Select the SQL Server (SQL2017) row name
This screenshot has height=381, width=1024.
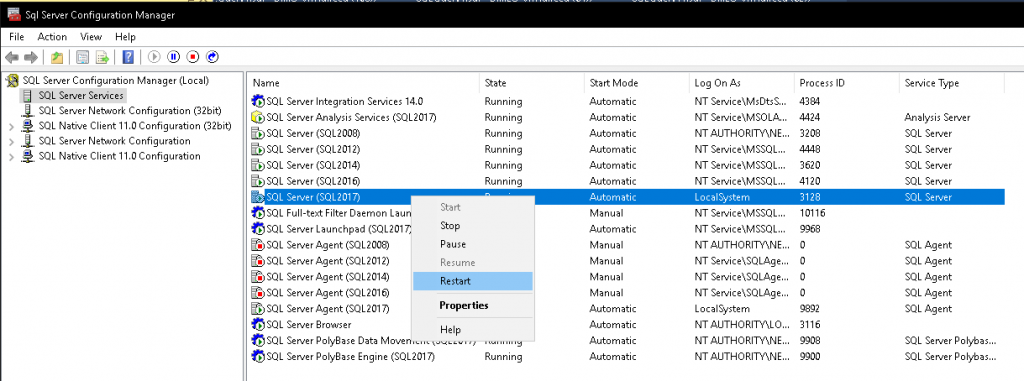click(313, 197)
